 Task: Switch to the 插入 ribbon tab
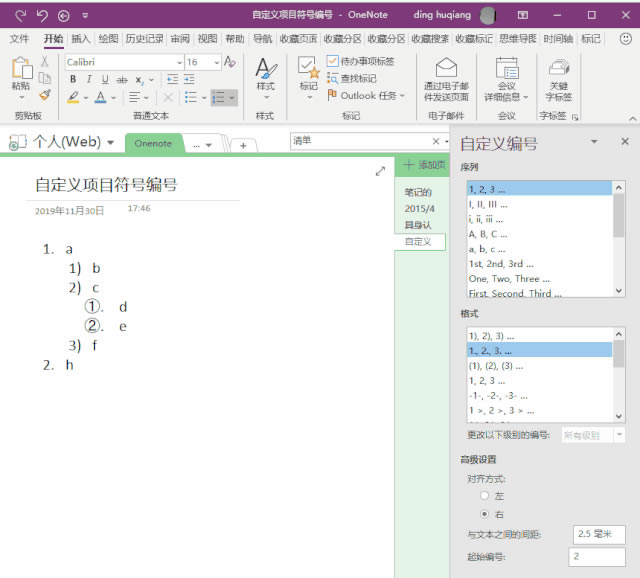tap(80, 39)
